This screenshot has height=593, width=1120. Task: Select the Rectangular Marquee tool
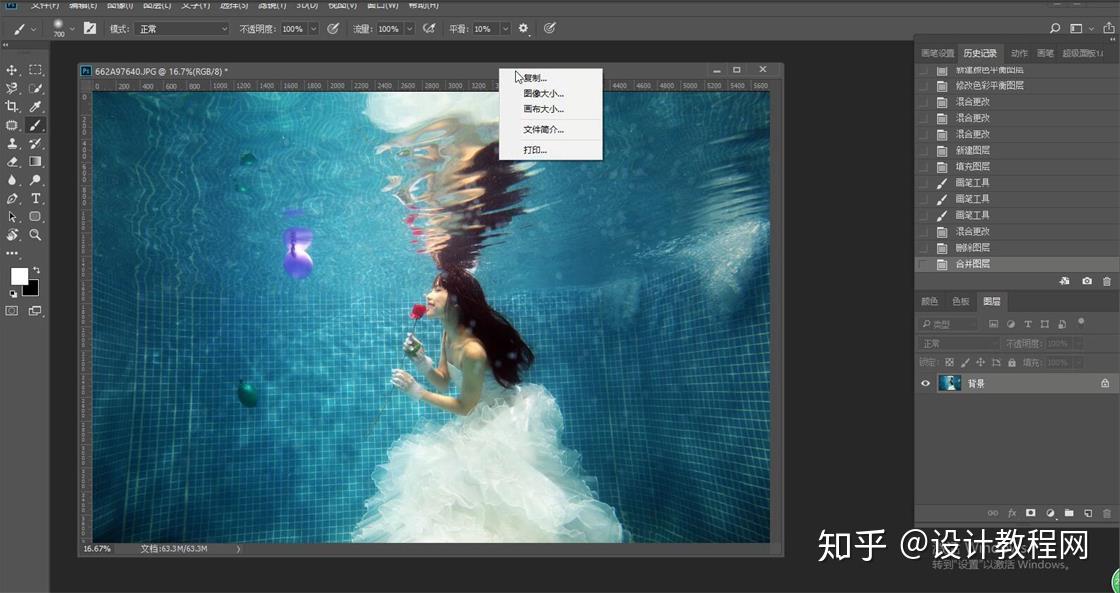[35, 70]
